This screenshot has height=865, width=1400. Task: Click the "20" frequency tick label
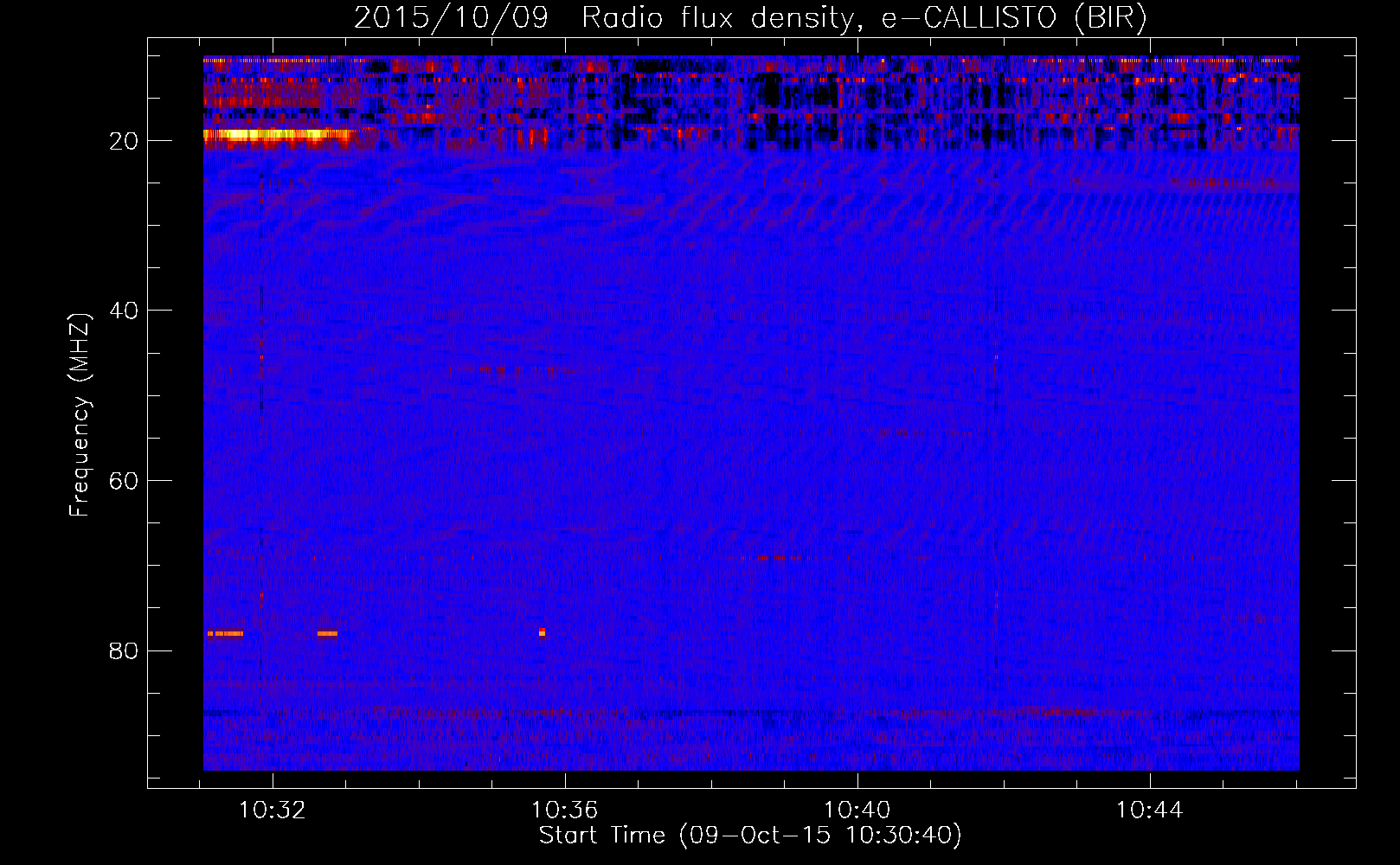125,141
